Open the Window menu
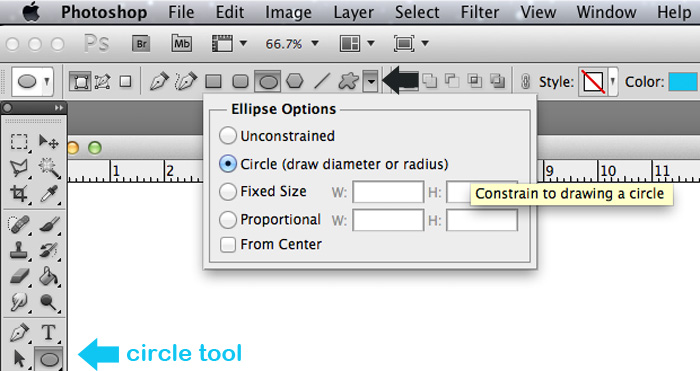700x371 pixels. 606,12
